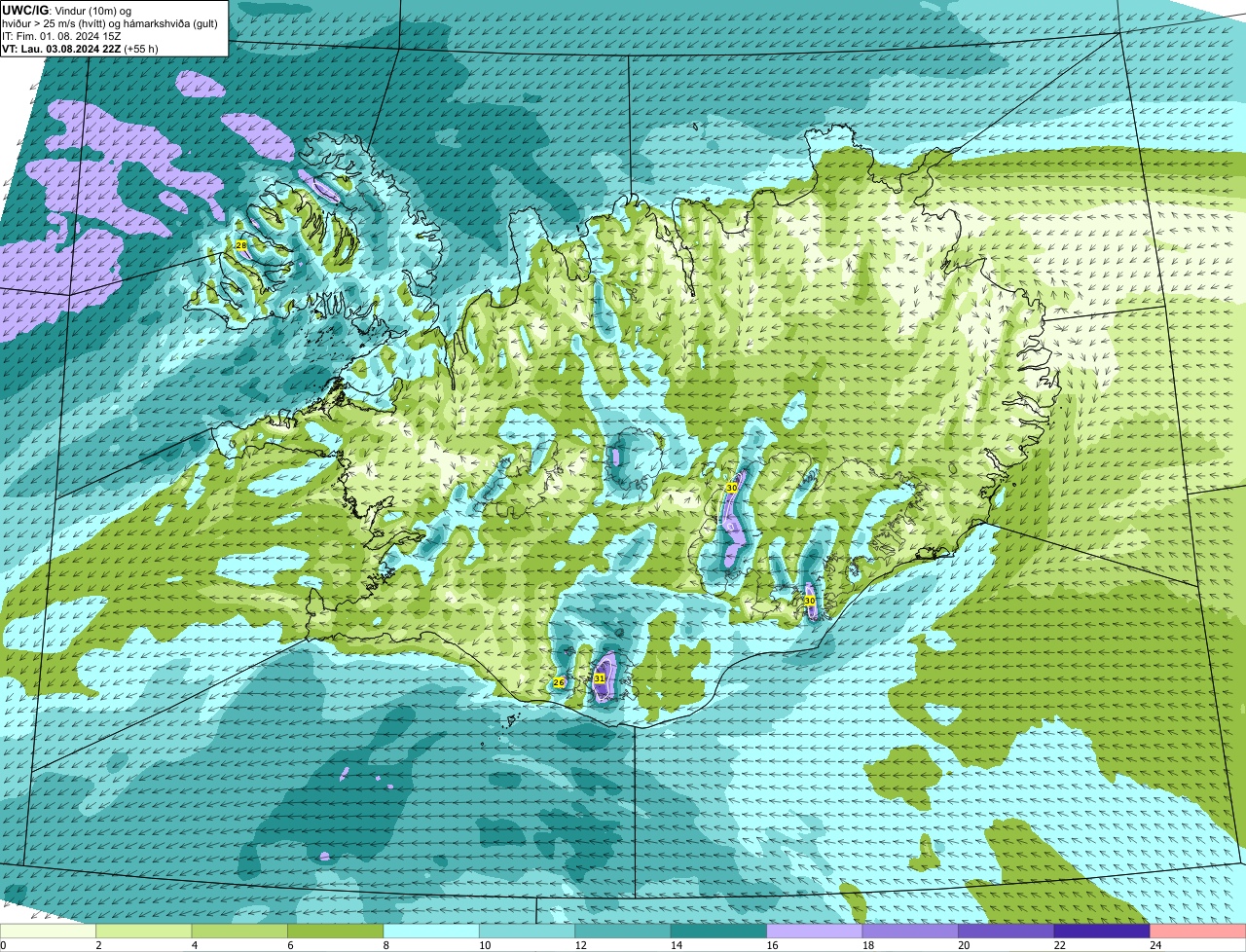This screenshot has height=952, width=1246.
Task: Click the 20–22 m/s violet legend swatch
Action: pos(1007,932)
